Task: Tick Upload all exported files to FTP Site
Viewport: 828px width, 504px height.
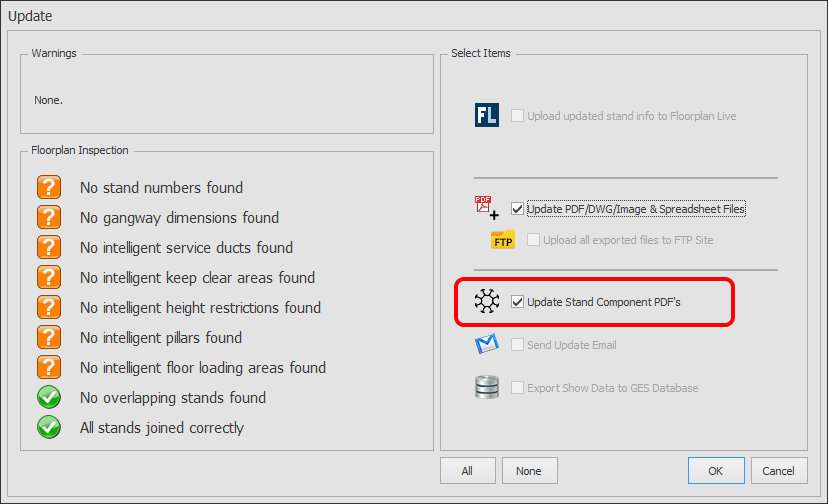Action: (533, 240)
